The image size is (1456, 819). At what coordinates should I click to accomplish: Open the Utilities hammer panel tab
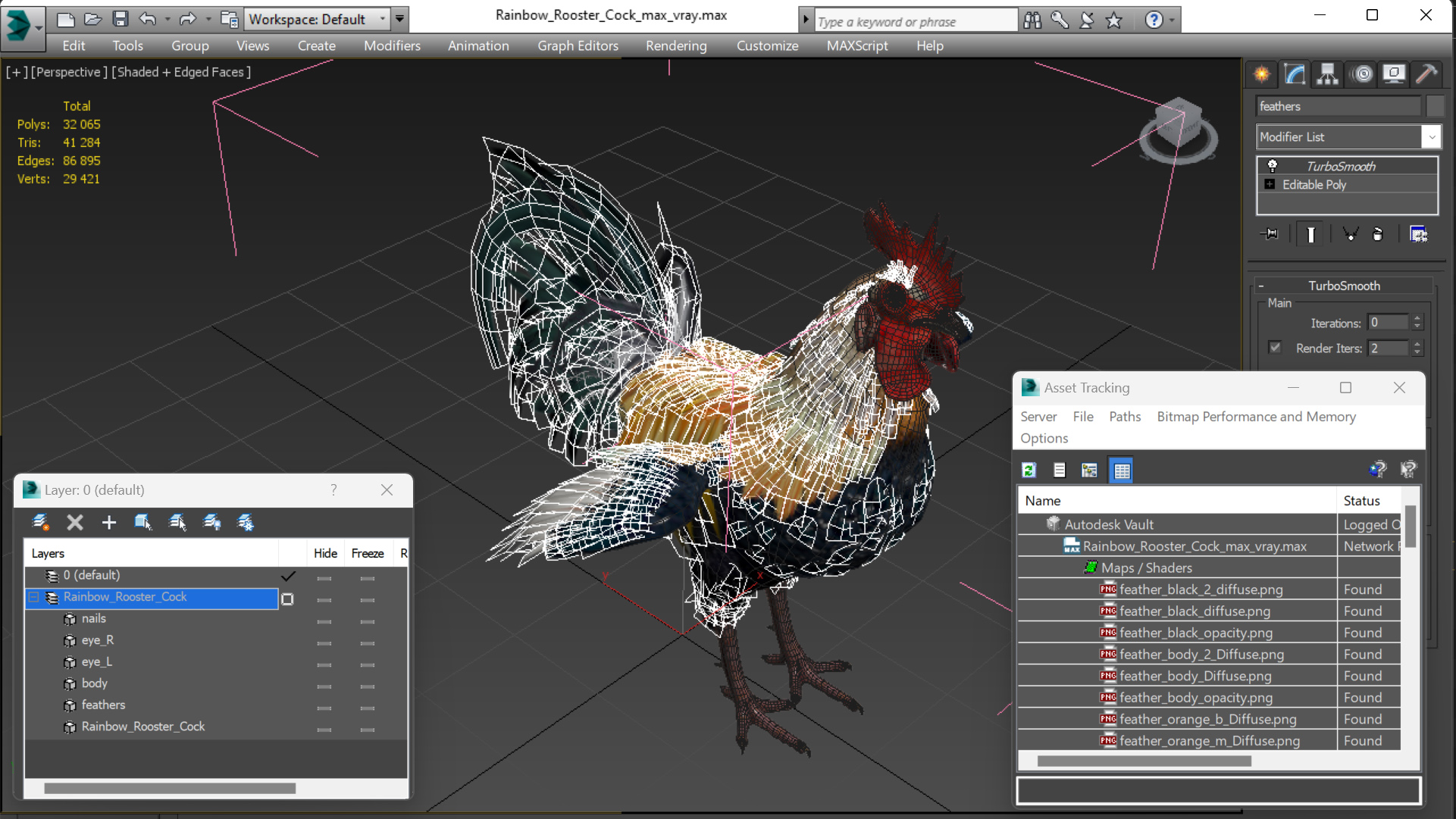click(x=1426, y=73)
